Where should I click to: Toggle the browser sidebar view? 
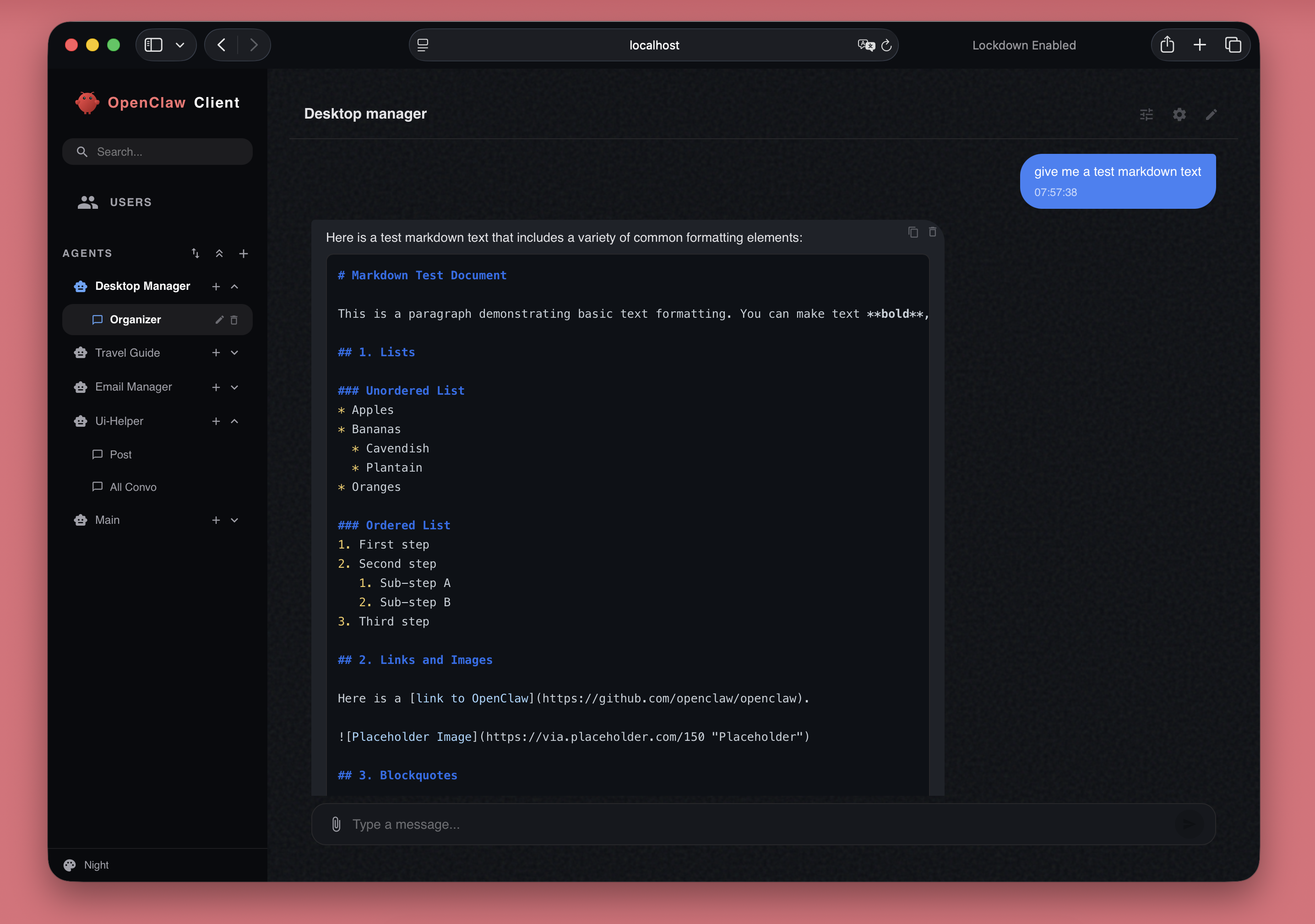pos(153,45)
